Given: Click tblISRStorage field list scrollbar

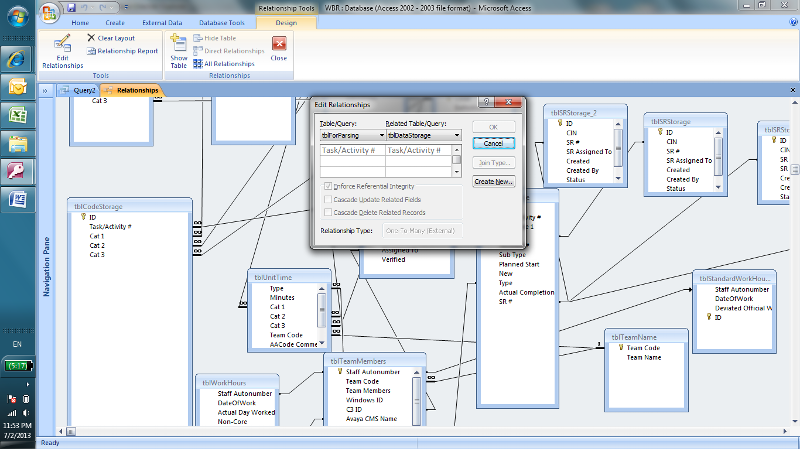Looking at the screenshot, I should [718, 160].
